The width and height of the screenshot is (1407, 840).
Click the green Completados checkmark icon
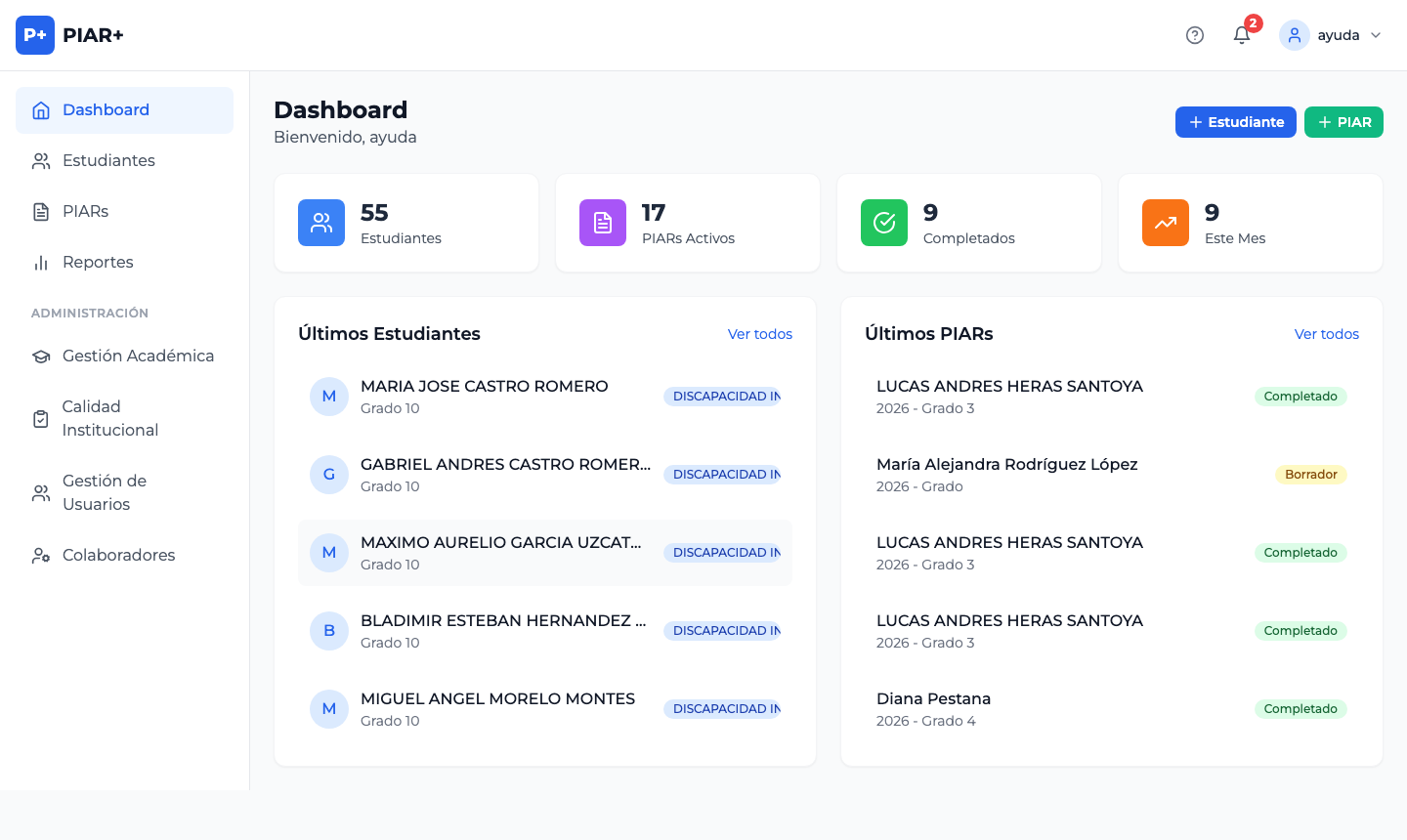pos(884,223)
